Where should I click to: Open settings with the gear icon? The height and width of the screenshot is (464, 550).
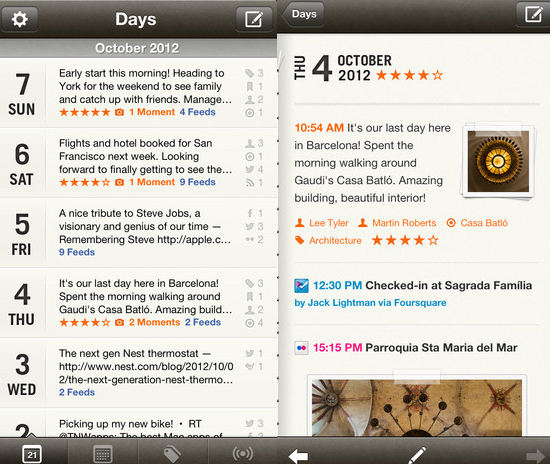pos(19,19)
